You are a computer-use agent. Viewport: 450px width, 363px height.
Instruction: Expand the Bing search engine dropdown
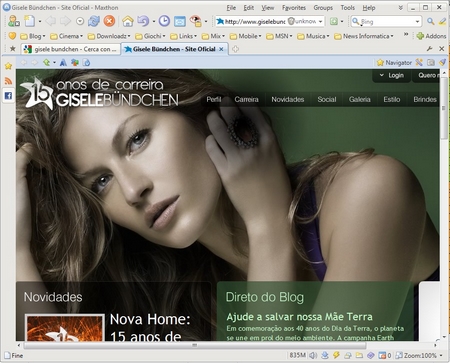[417, 22]
